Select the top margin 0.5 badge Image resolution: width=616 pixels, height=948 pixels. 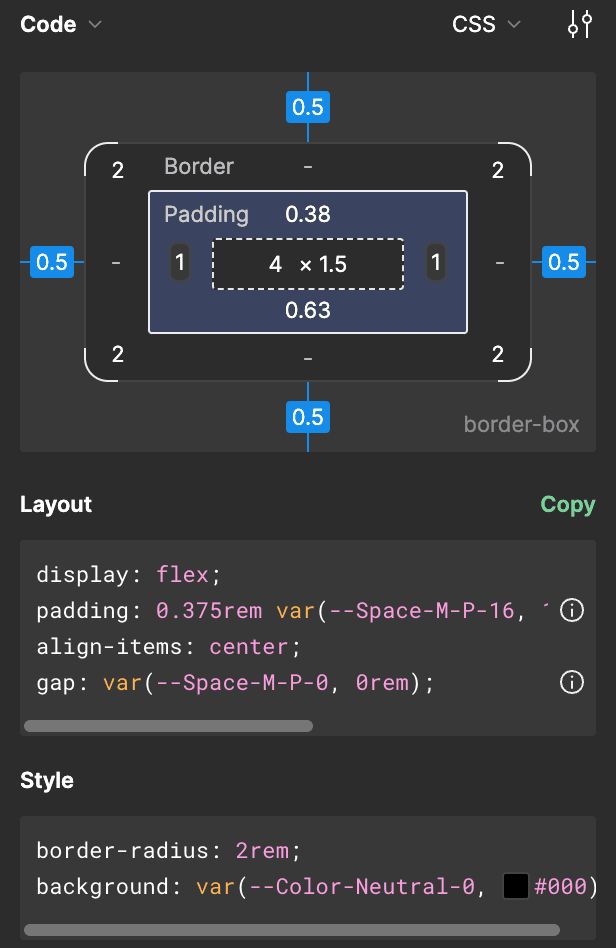[x=308, y=107]
